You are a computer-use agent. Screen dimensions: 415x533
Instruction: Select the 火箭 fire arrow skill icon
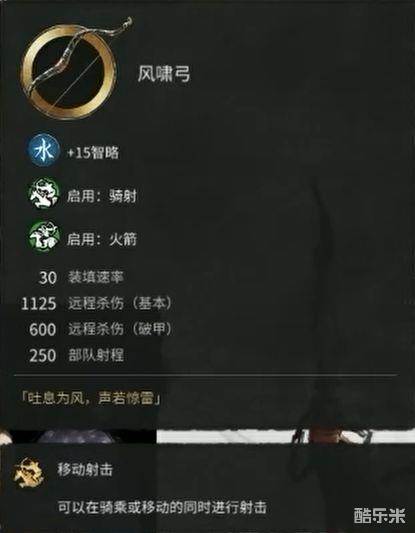click(44, 237)
